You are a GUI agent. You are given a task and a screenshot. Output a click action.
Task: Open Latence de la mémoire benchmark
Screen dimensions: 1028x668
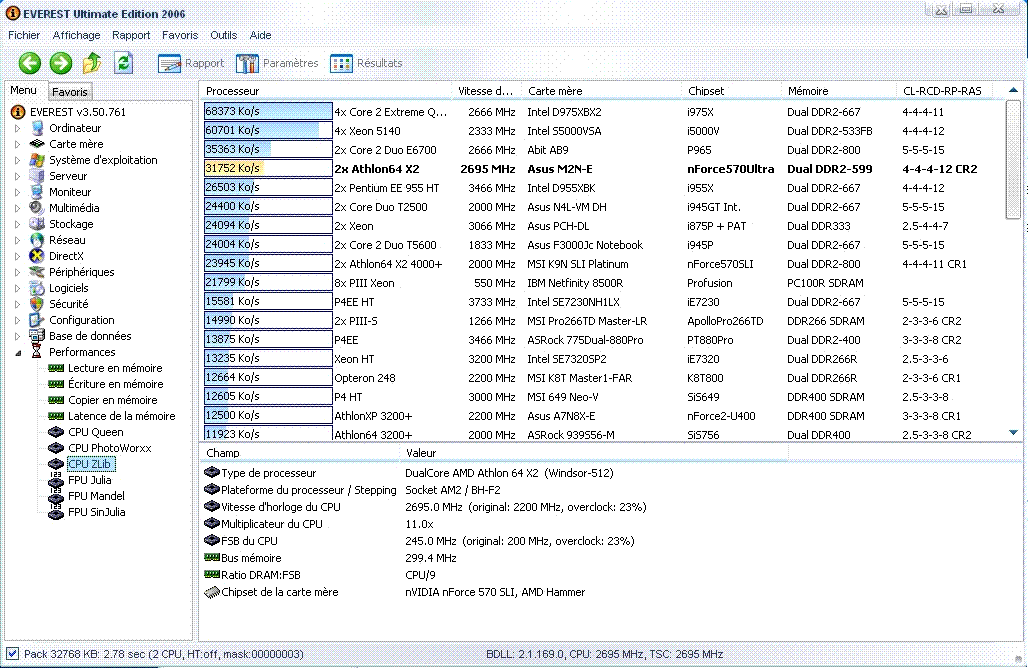(121, 416)
